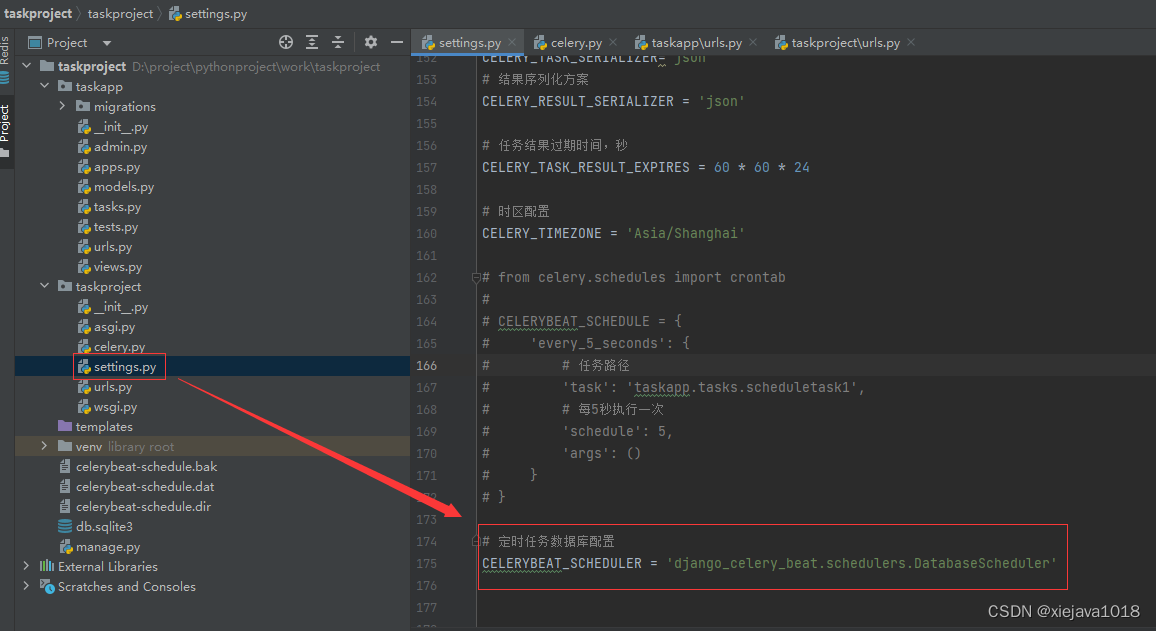The image size is (1156, 631).
Task: Open Project panel gear options
Action: (371, 42)
